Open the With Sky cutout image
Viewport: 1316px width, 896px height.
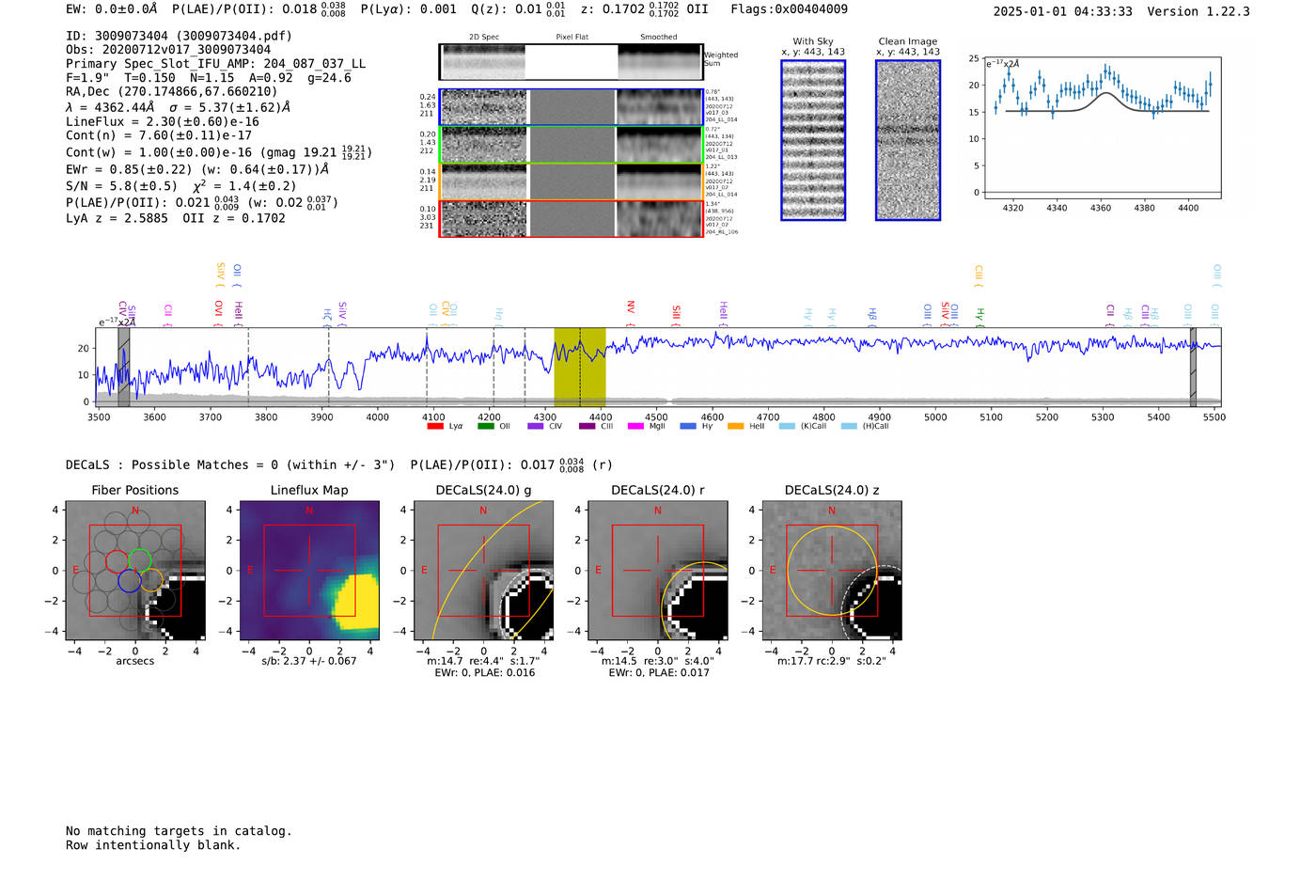point(813,140)
